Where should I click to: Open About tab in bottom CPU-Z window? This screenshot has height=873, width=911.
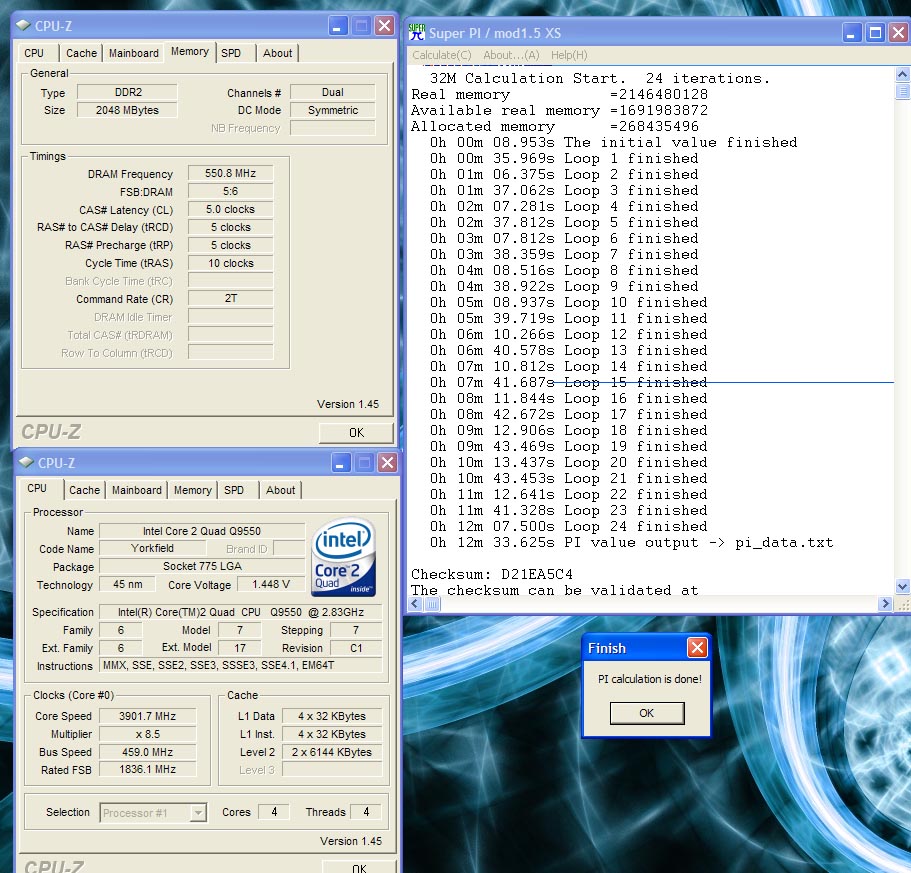coord(281,490)
